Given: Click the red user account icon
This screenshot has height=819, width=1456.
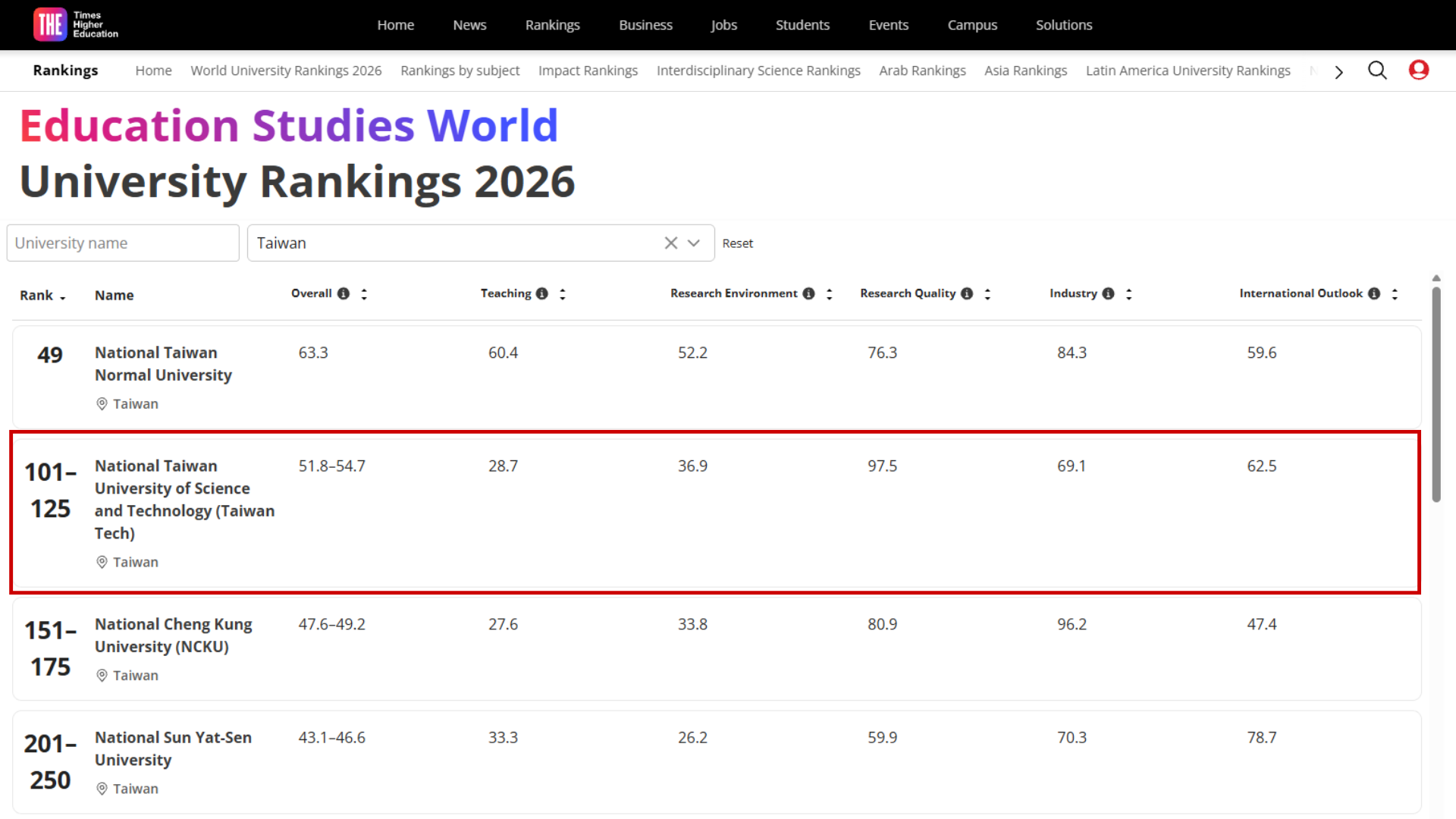Looking at the screenshot, I should point(1418,70).
